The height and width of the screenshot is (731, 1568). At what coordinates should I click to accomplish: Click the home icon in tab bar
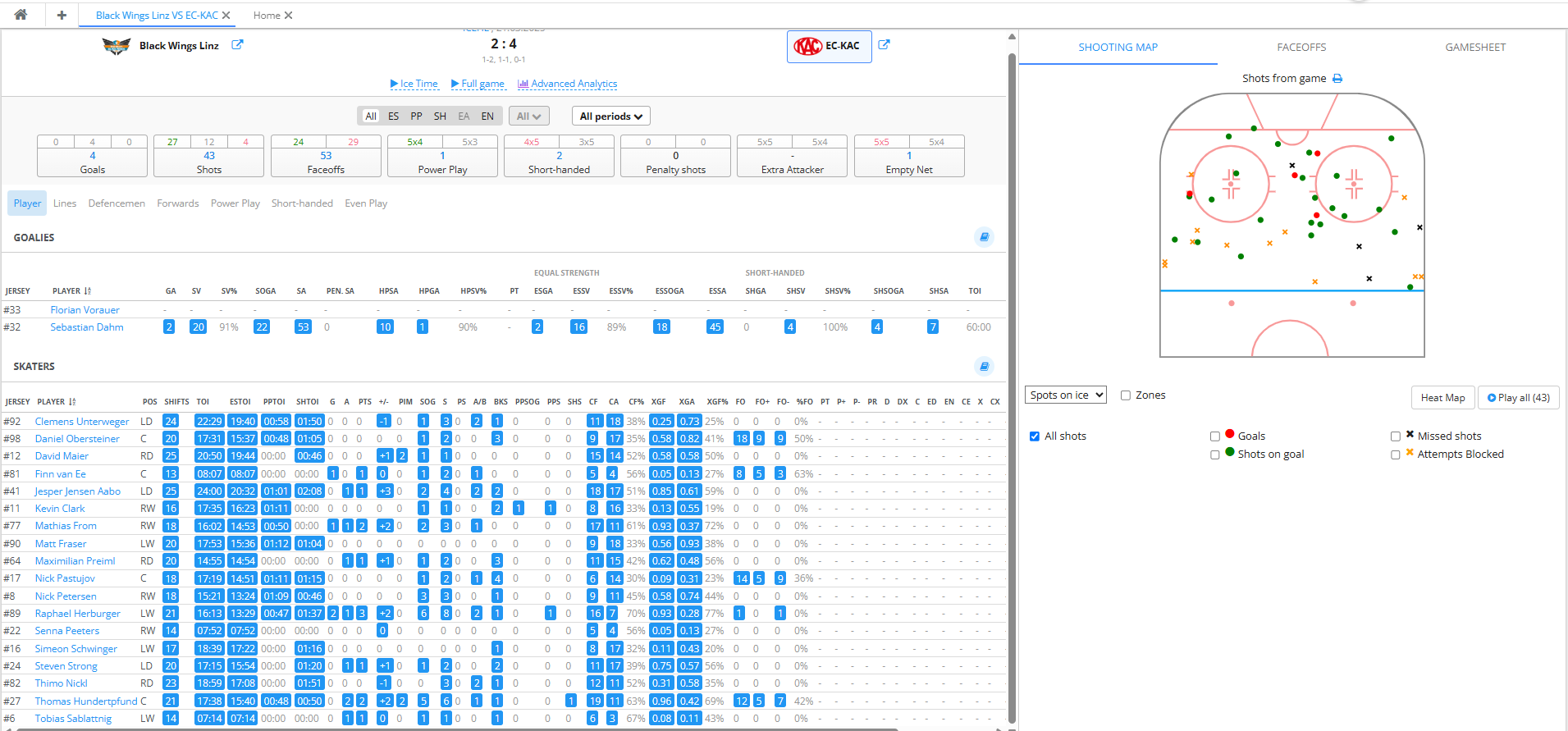coord(21,15)
